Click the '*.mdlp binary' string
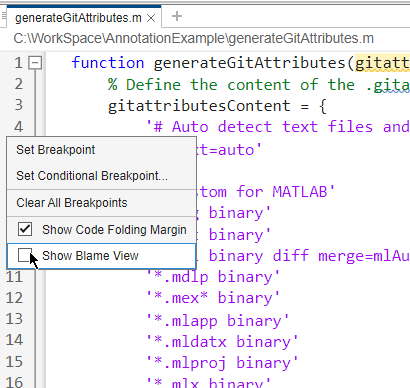 point(213,277)
